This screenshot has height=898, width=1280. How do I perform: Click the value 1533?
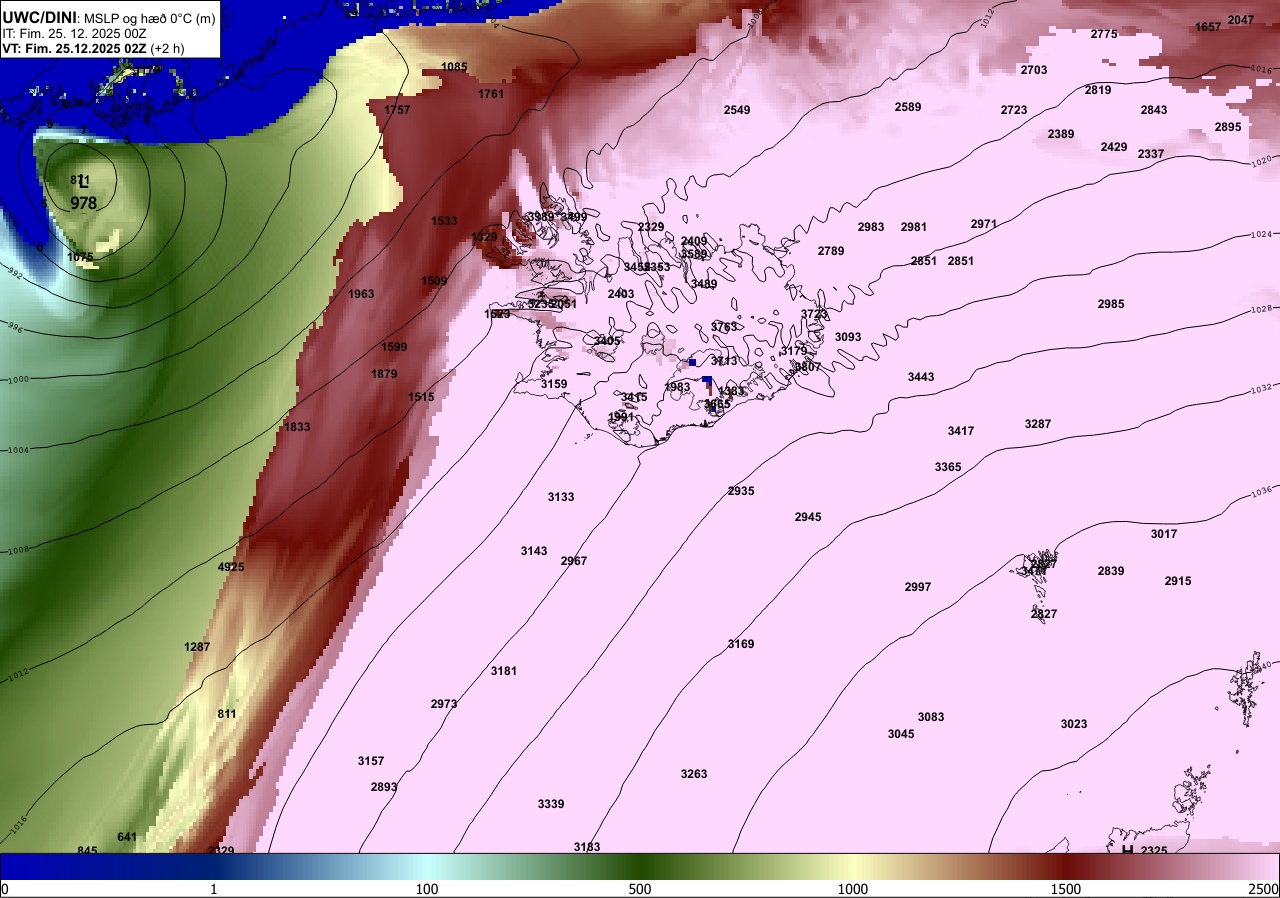(444, 221)
